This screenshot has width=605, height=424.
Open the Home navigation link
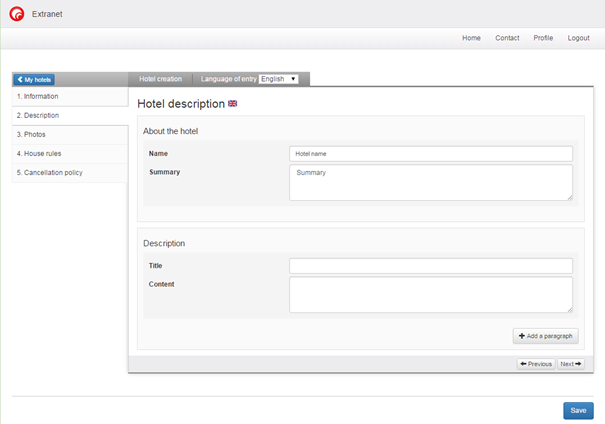pos(471,38)
